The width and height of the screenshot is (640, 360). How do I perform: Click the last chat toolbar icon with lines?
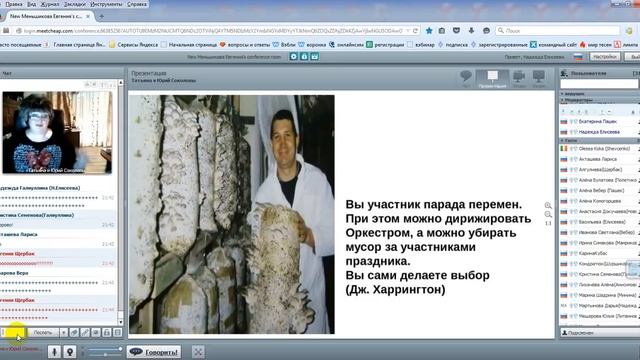(118, 333)
